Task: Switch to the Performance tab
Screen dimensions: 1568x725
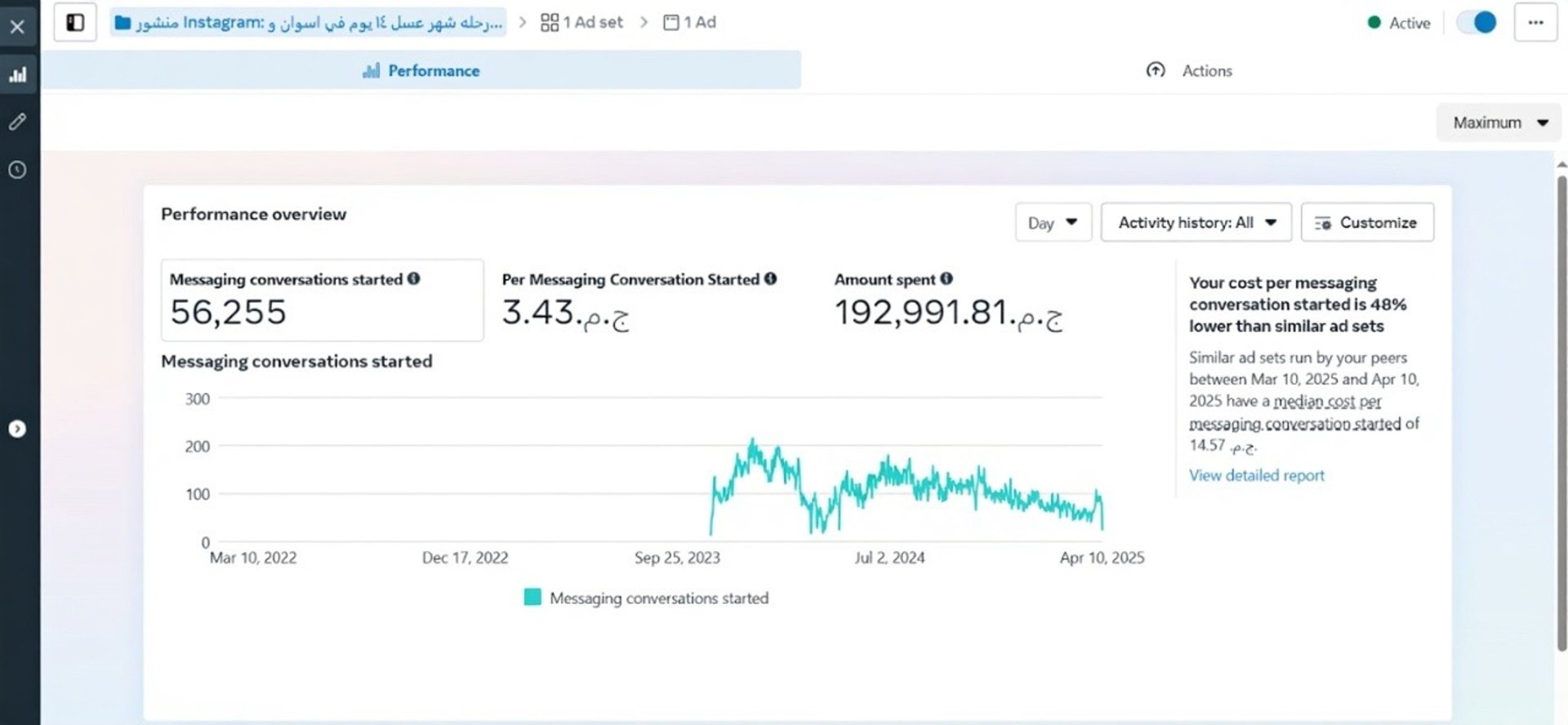Action: click(421, 71)
